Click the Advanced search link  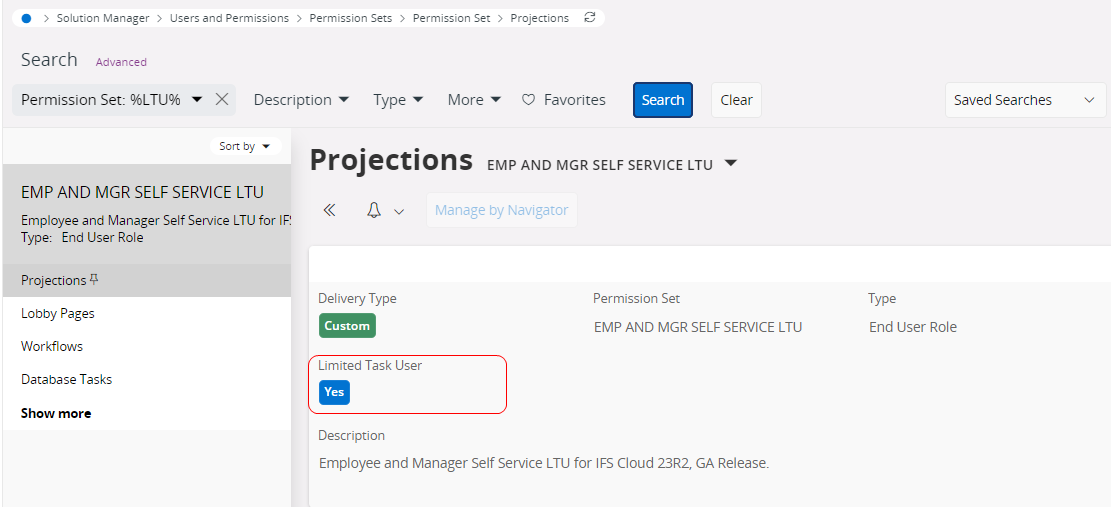click(121, 62)
